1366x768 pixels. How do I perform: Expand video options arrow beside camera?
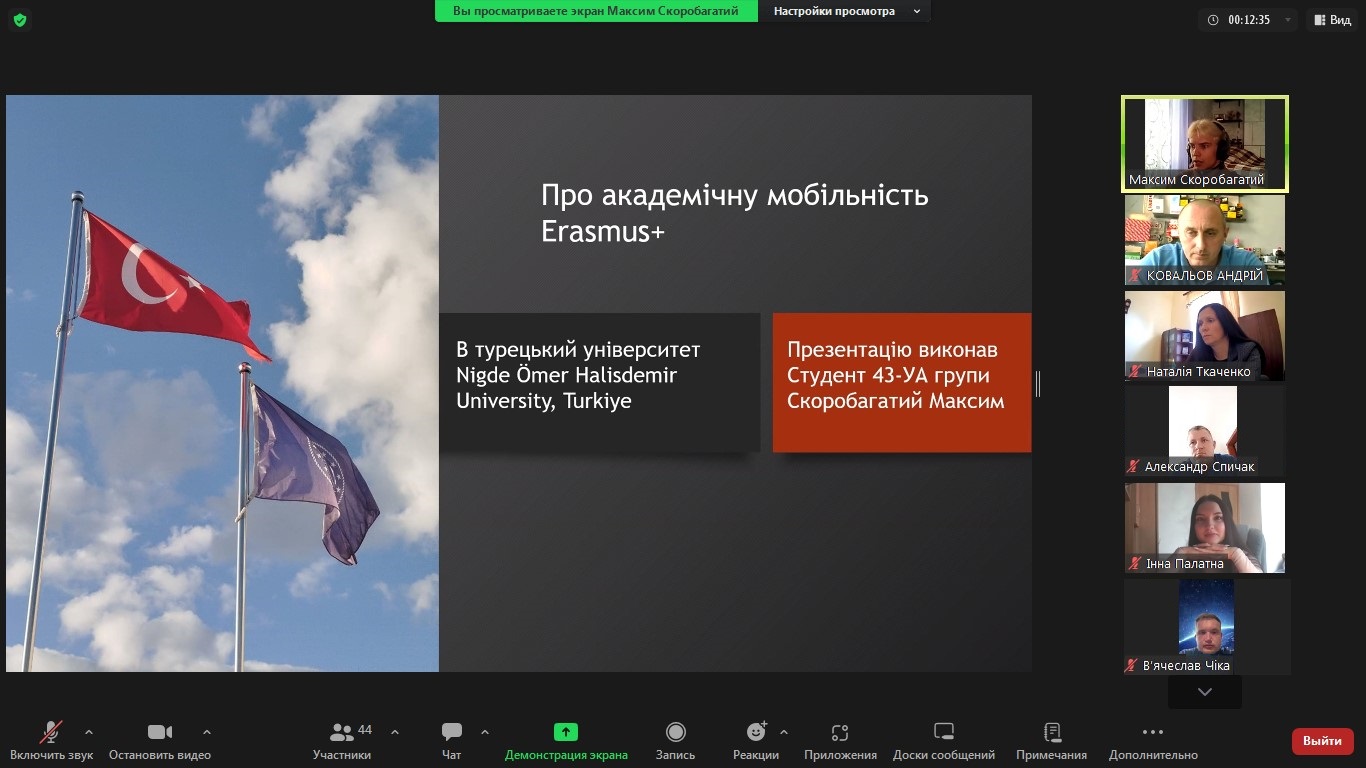click(207, 731)
